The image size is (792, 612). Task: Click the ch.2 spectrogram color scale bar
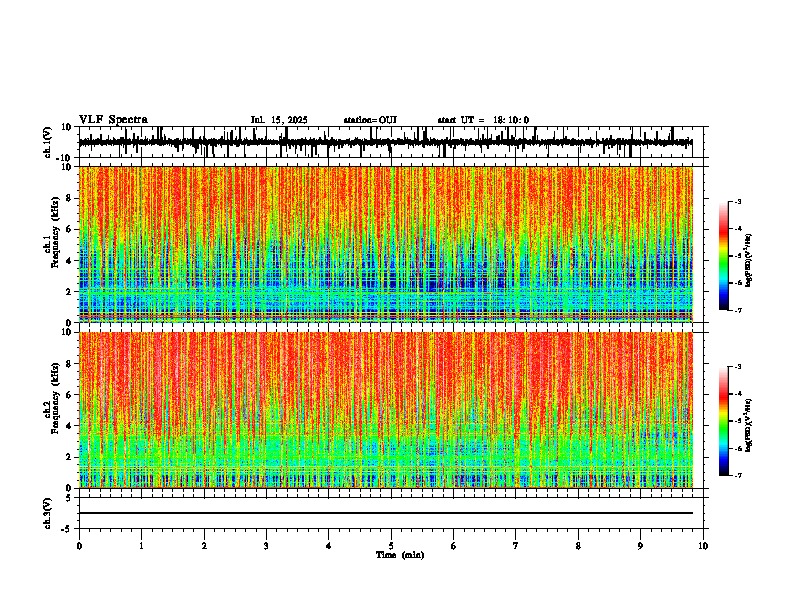724,421
